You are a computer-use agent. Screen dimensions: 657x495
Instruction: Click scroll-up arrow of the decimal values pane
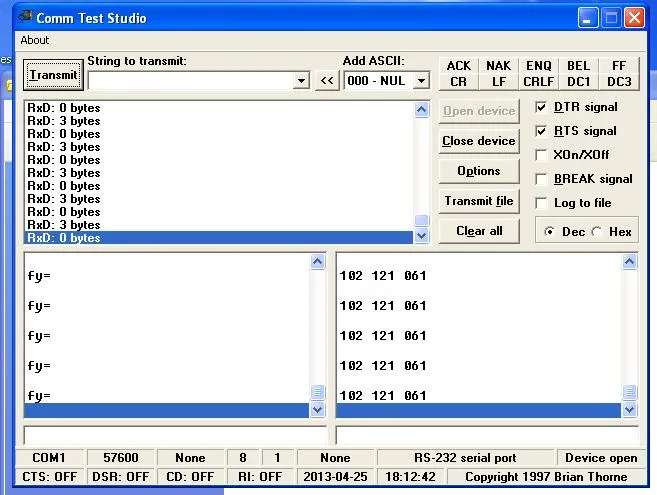[629, 262]
